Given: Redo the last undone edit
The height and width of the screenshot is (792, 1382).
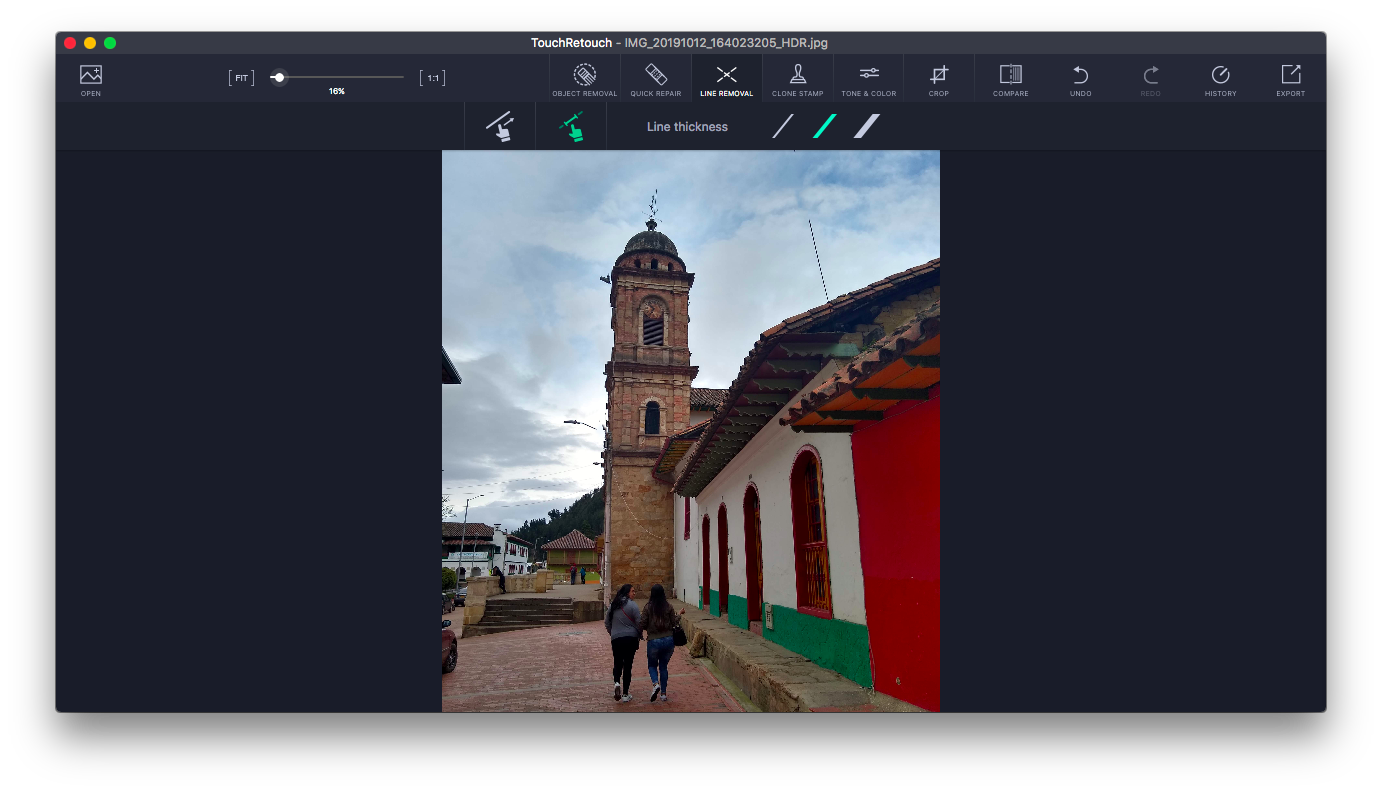Looking at the screenshot, I should [1151, 79].
